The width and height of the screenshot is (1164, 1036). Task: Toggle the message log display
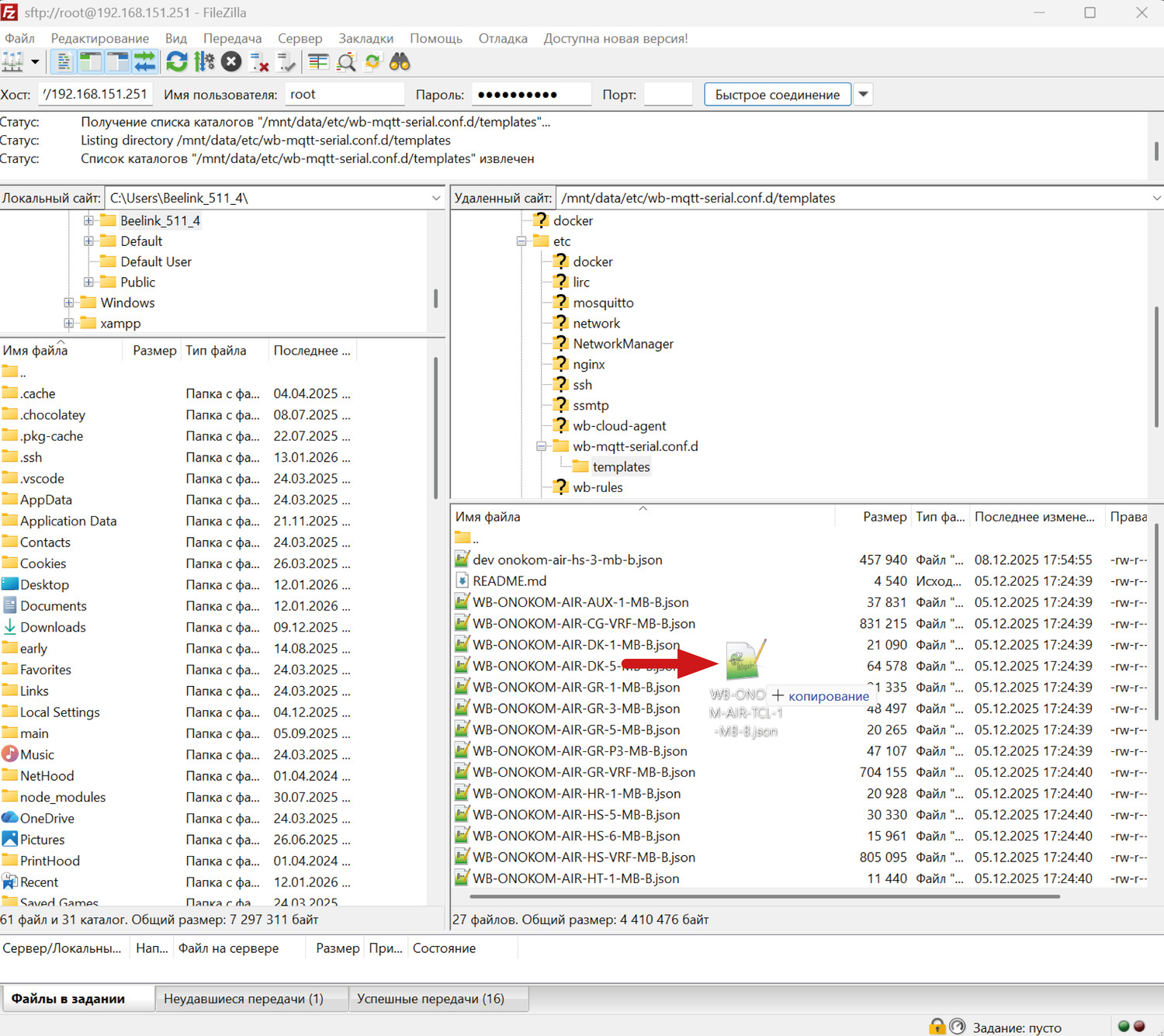[64, 62]
